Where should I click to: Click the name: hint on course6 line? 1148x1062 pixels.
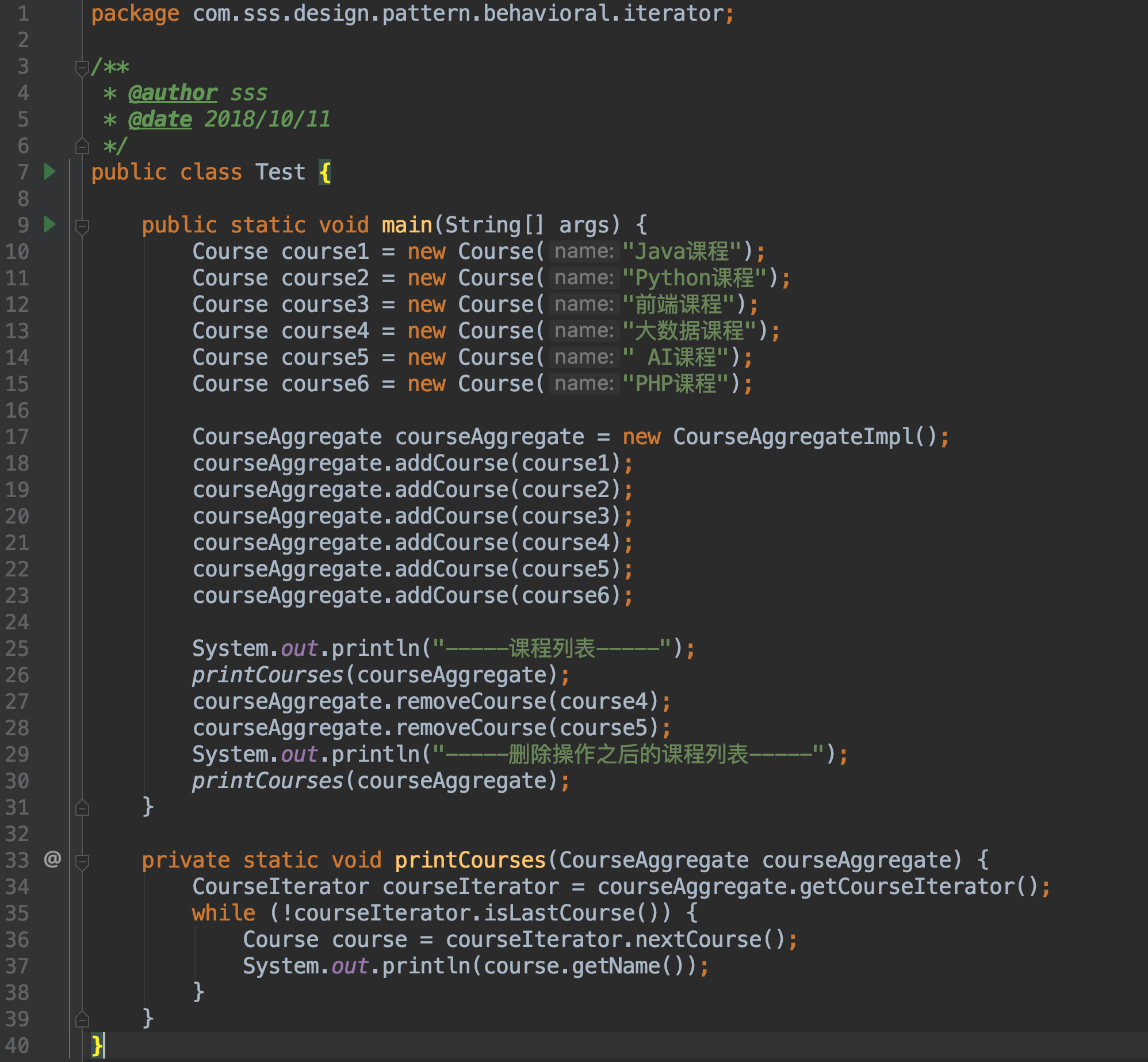[x=583, y=384]
